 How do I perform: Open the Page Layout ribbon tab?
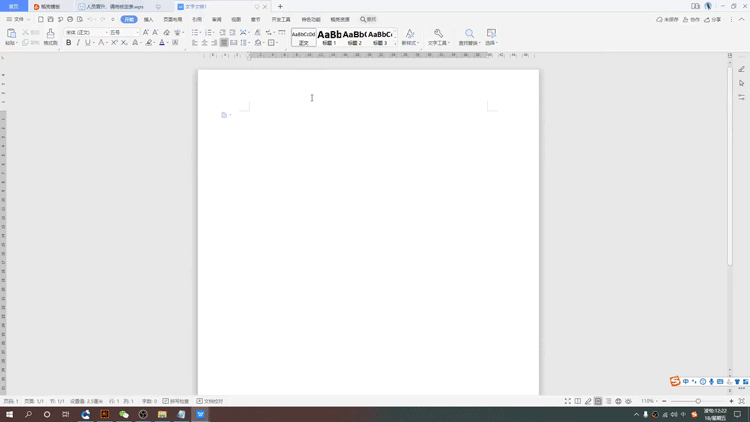pos(173,20)
